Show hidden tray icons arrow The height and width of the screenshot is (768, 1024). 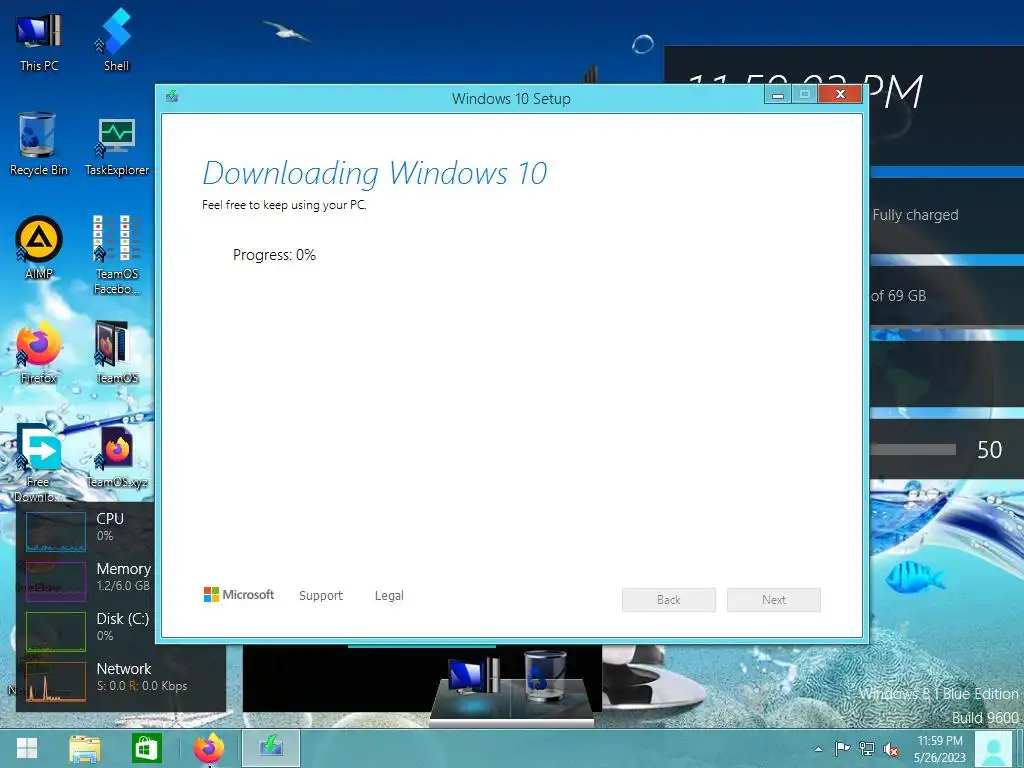818,749
